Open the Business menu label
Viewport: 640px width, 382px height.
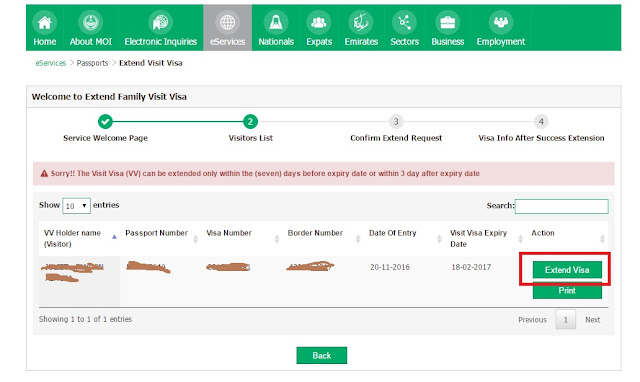(448, 42)
